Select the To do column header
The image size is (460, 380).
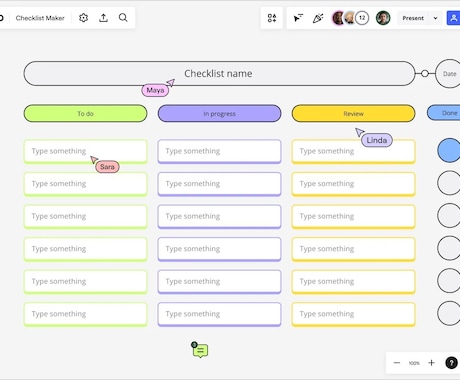[85, 113]
